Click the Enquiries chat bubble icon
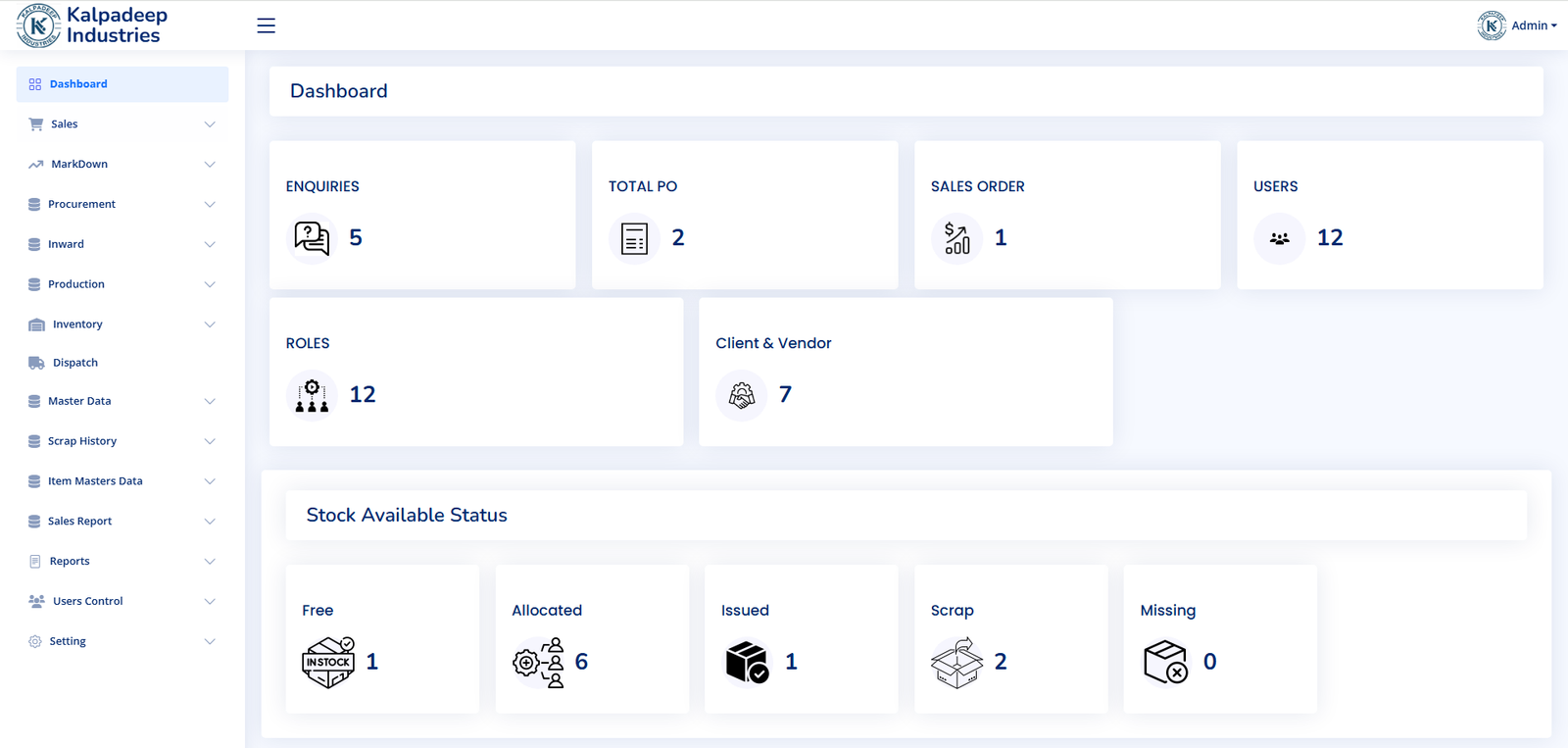Viewport: 1568px width, 748px height. (x=312, y=238)
